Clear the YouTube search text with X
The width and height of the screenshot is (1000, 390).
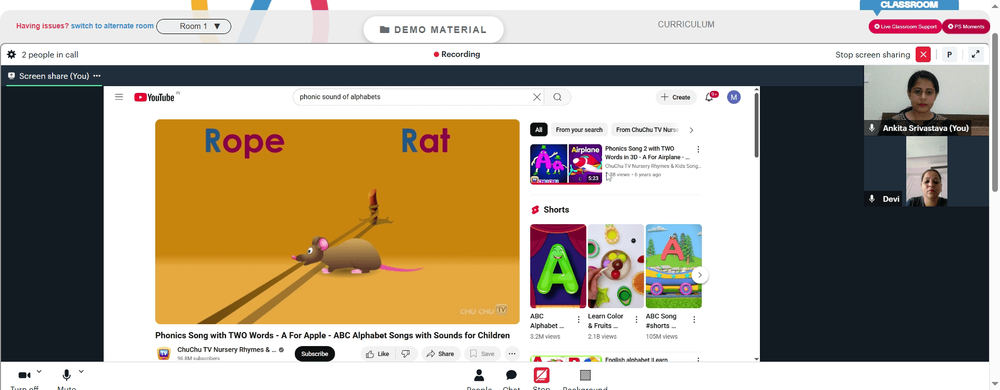(537, 97)
